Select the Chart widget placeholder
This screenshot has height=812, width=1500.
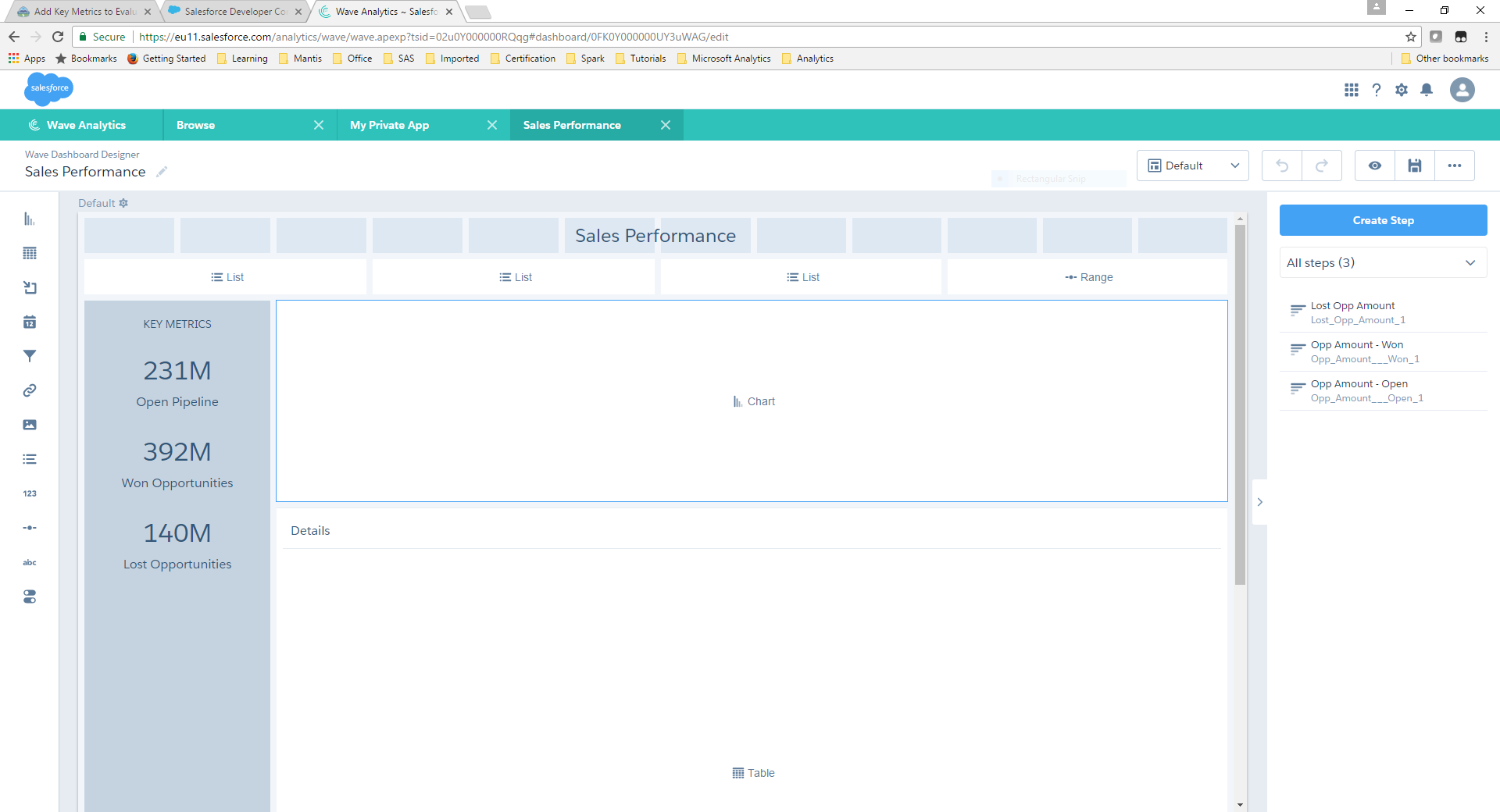point(752,401)
